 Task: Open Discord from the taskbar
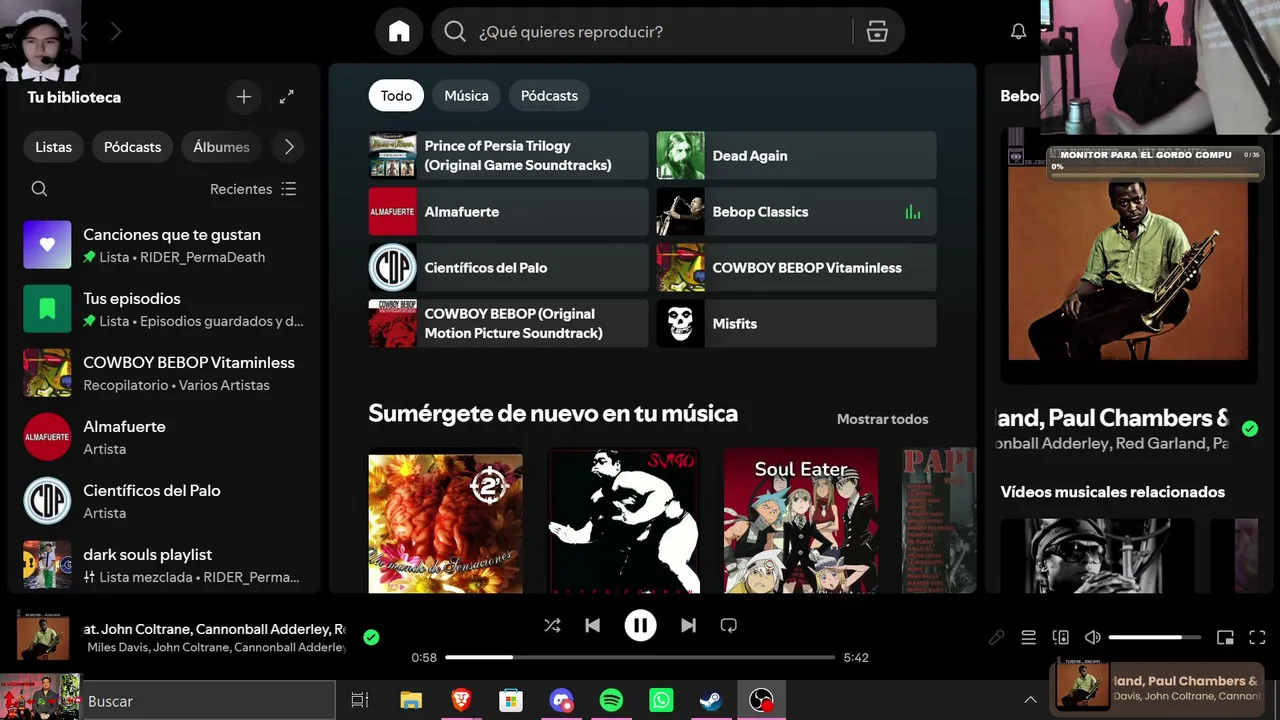pyautogui.click(x=561, y=701)
